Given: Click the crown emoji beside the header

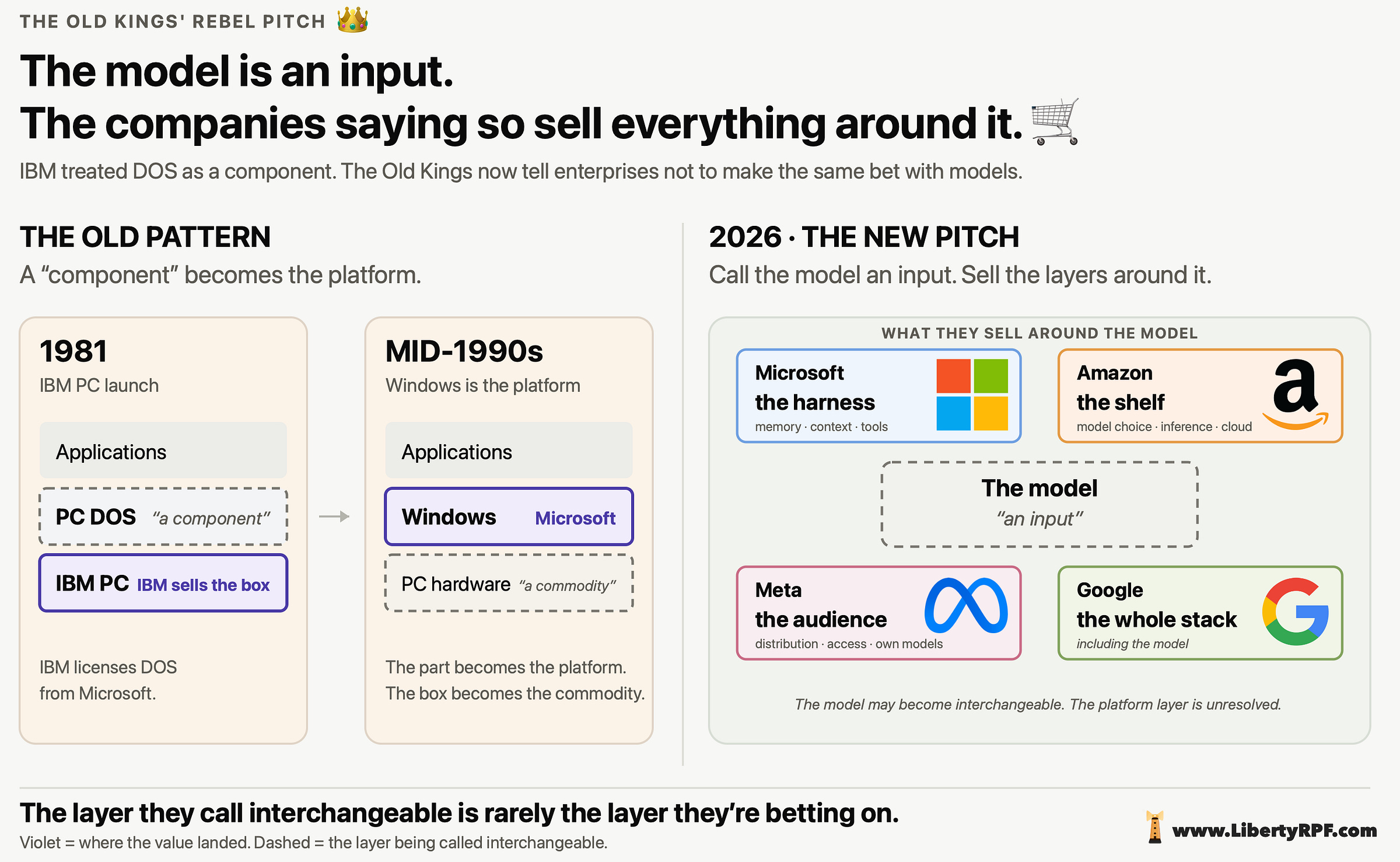Looking at the screenshot, I should pyautogui.click(x=352, y=20).
